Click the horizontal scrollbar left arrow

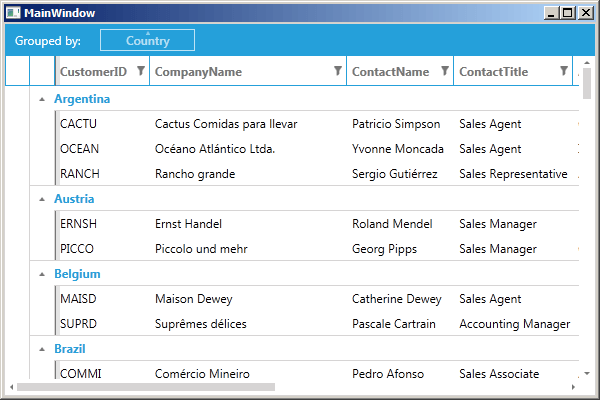(x=11, y=386)
